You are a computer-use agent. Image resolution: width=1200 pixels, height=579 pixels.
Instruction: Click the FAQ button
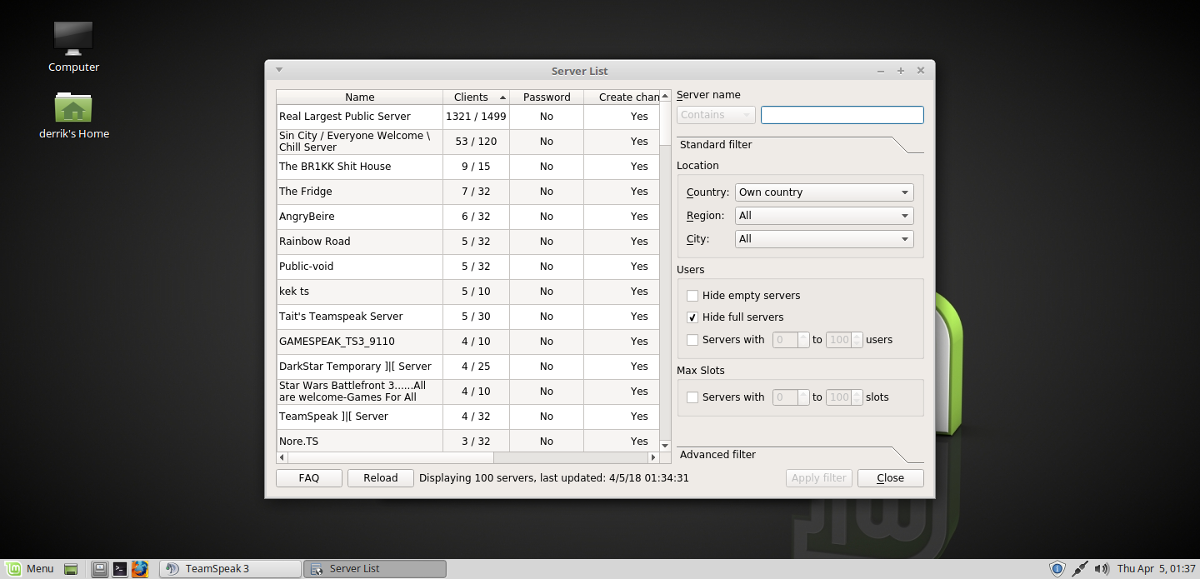click(x=309, y=478)
